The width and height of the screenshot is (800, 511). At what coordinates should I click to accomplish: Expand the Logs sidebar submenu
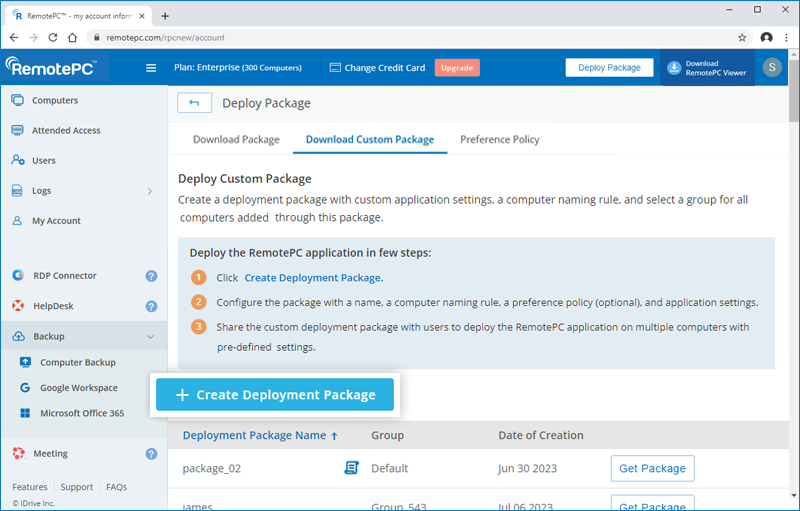(150, 191)
